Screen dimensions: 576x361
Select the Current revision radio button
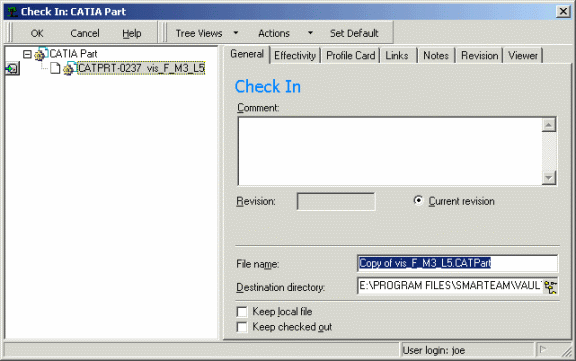click(x=418, y=201)
